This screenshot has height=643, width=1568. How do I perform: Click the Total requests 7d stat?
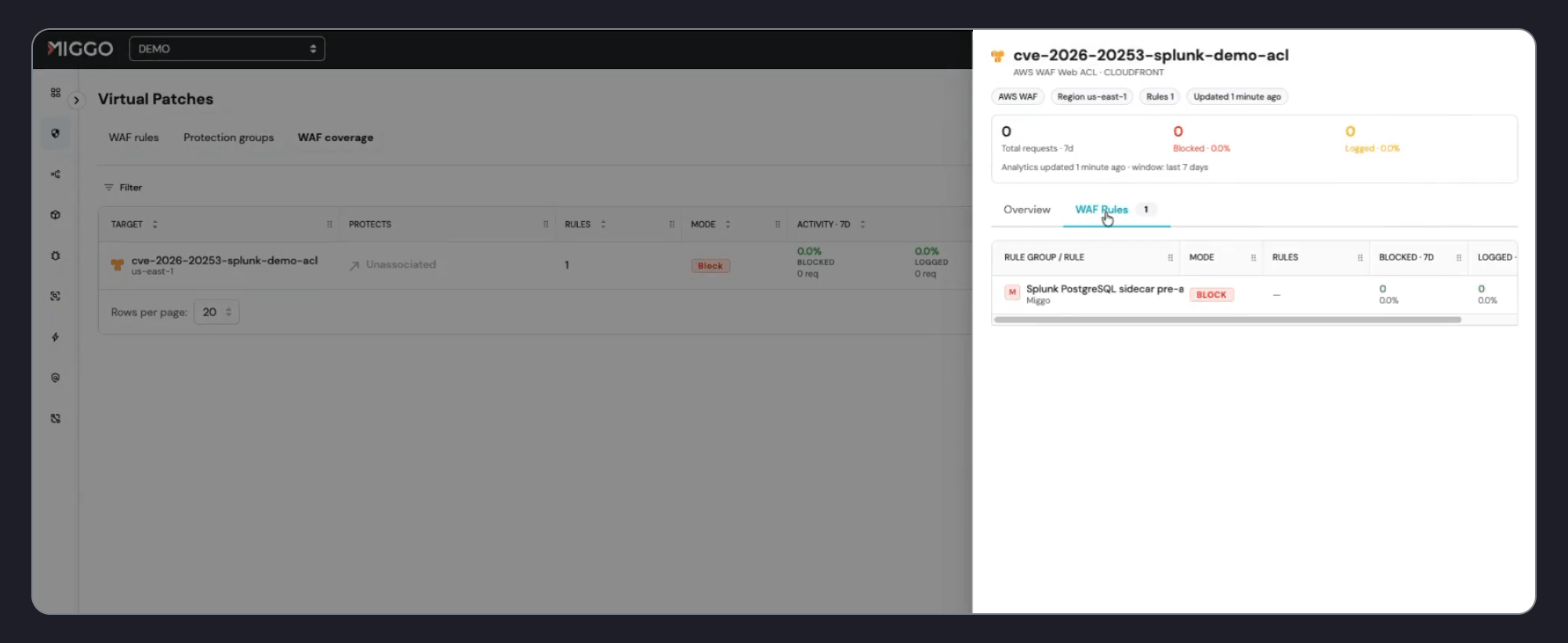1036,138
